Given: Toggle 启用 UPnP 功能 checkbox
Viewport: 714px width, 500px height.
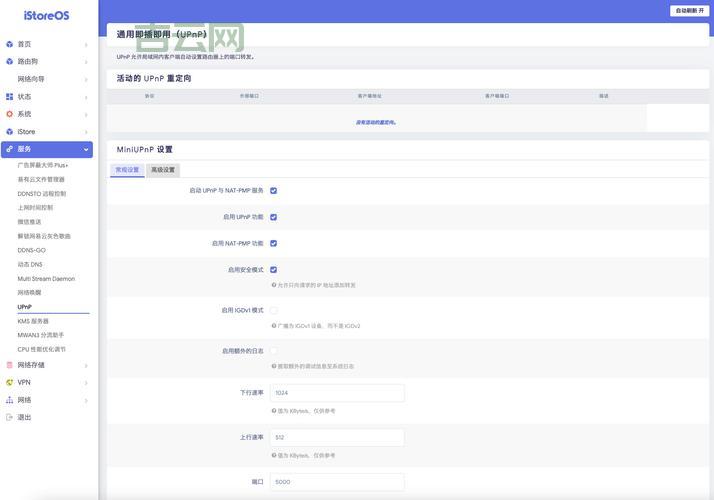Looking at the screenshot, I should tap(274, 217).
